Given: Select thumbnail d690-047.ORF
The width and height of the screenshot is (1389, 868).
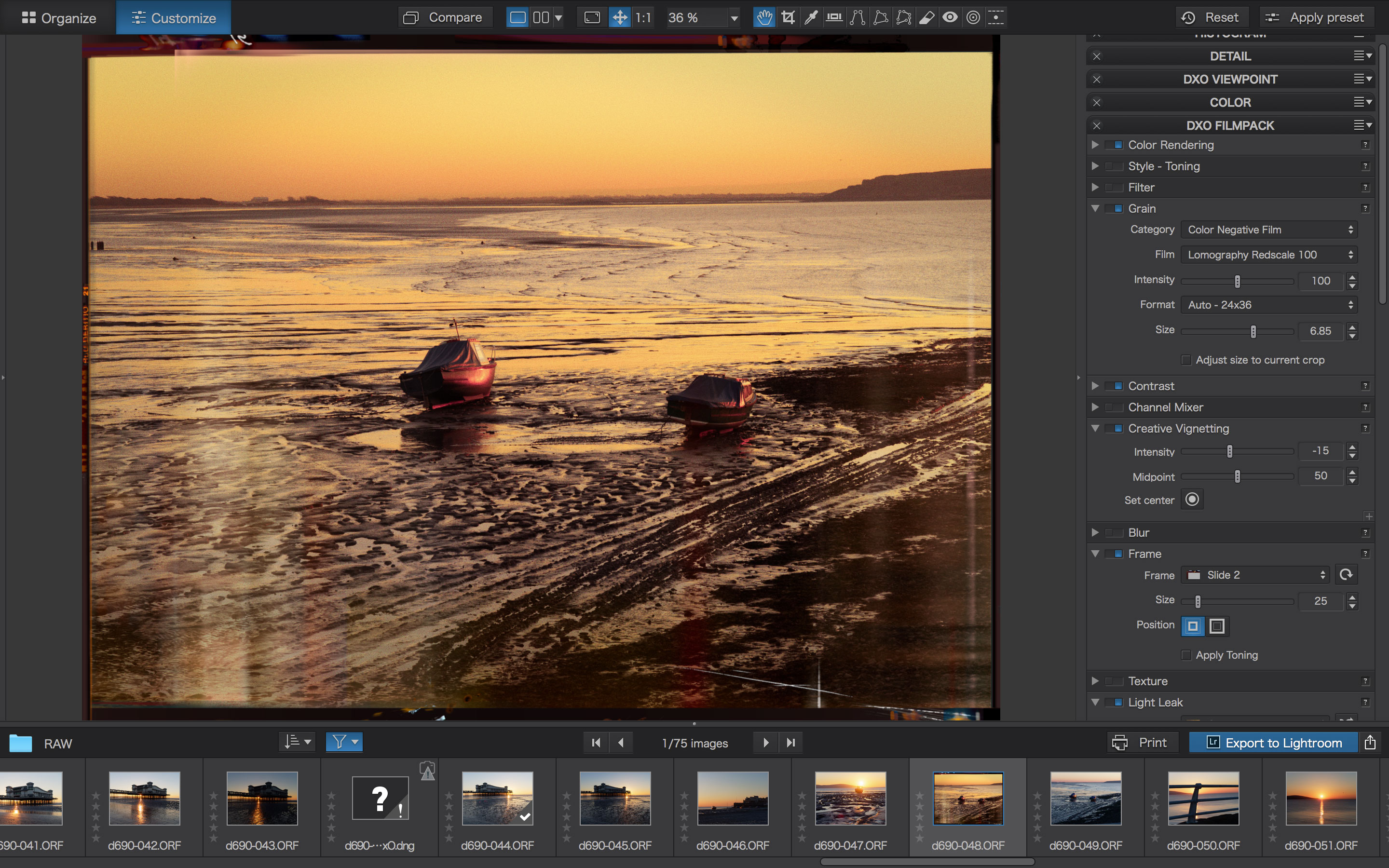Looking at the screenshot, I should coord(850,799).
